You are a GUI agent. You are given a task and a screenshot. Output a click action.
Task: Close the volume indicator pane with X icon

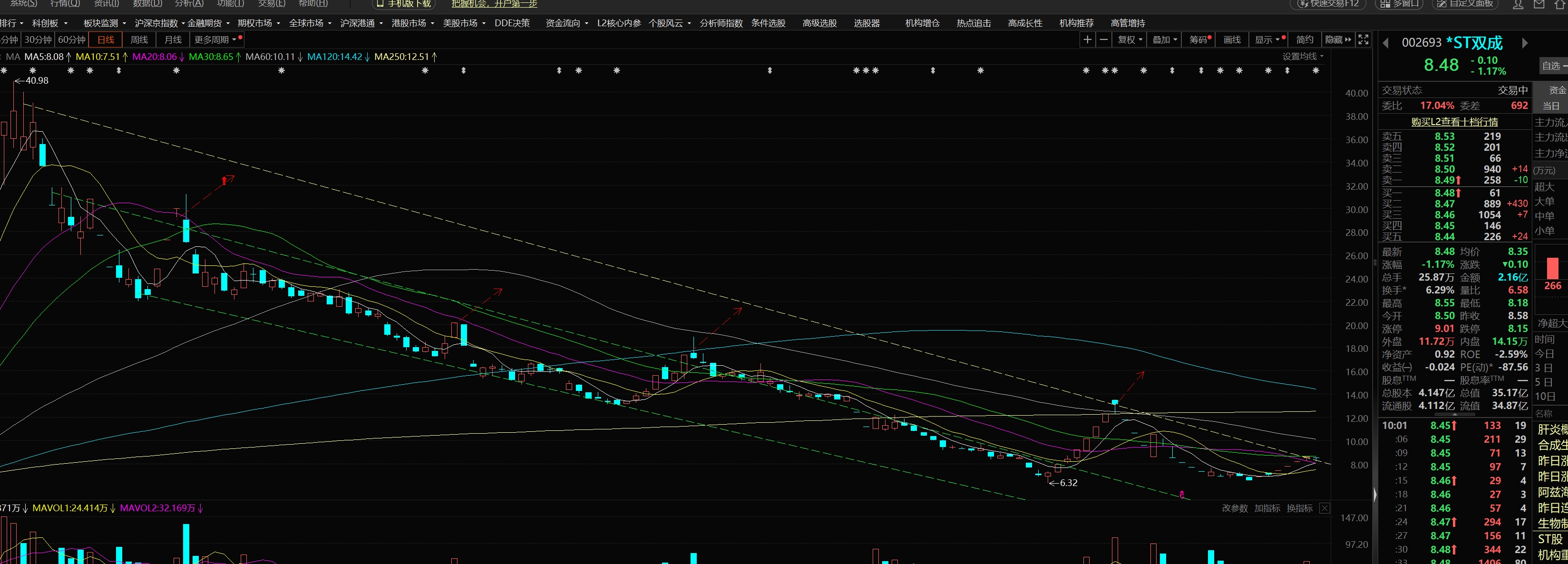click(1325, 508)
